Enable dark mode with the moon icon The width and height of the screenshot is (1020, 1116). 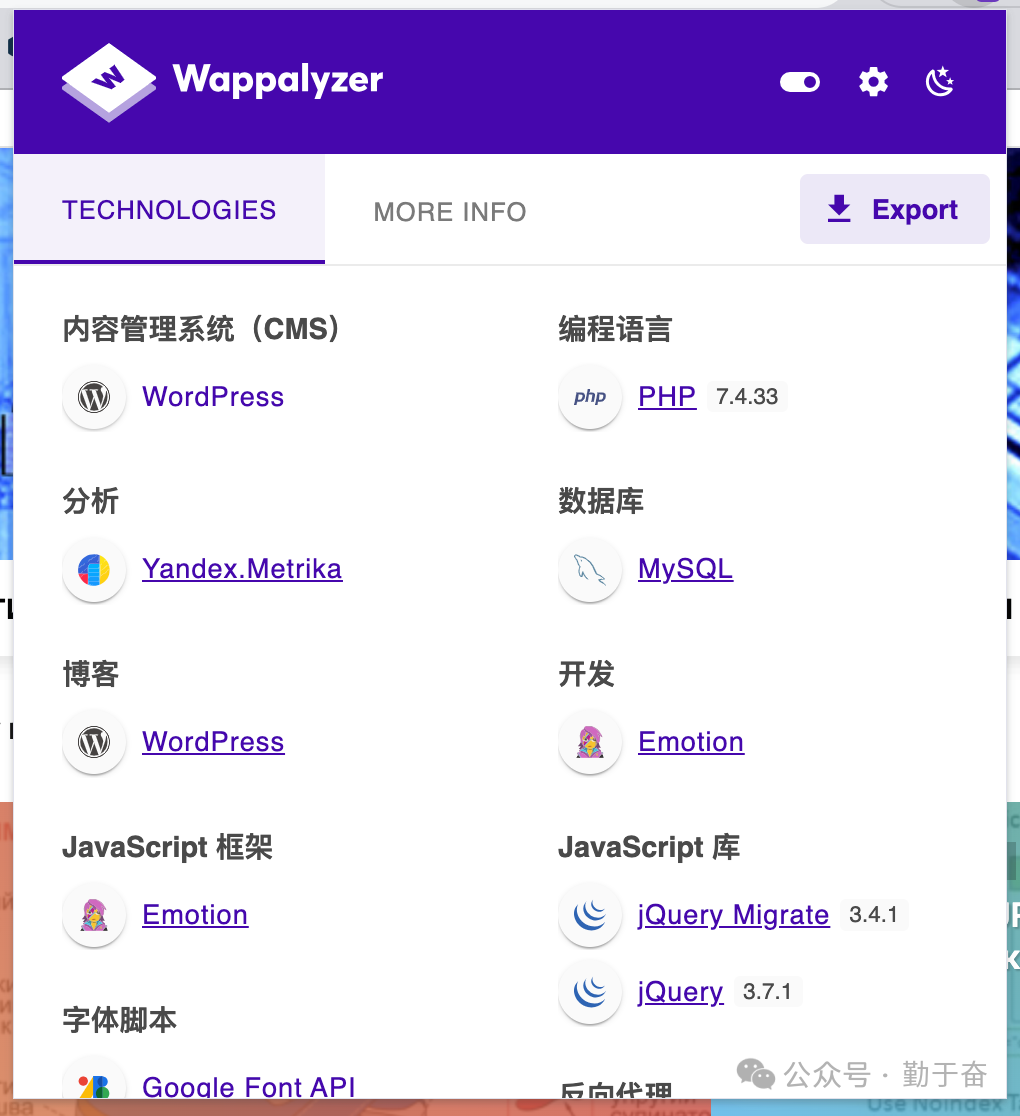tap(938, 82)
